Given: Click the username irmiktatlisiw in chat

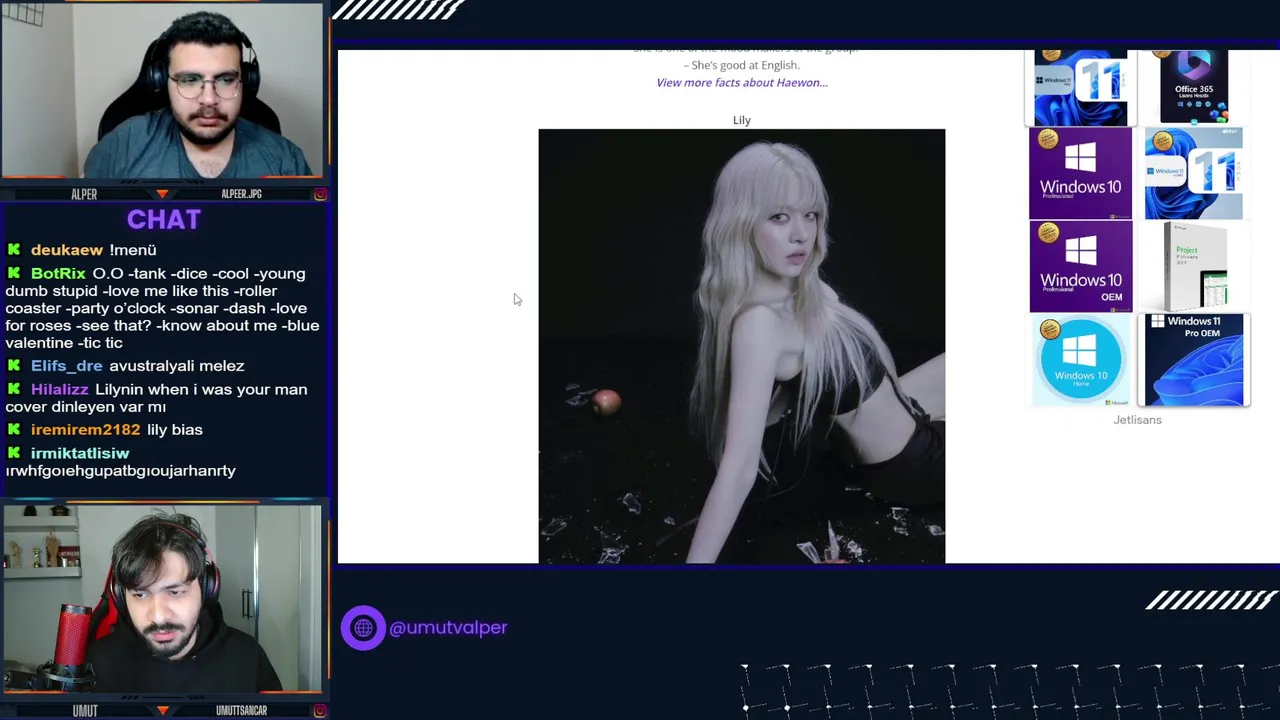Looking at the screenshot, I should 80,453.
